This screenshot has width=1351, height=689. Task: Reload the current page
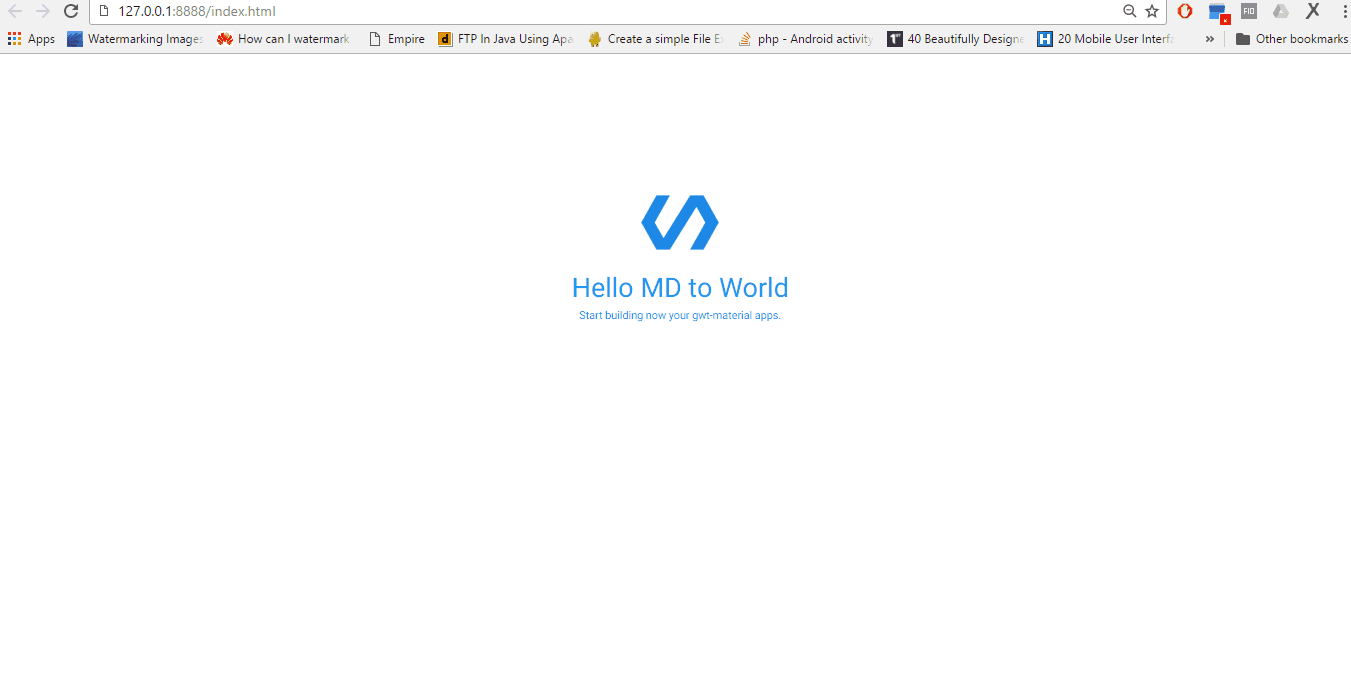71,11
